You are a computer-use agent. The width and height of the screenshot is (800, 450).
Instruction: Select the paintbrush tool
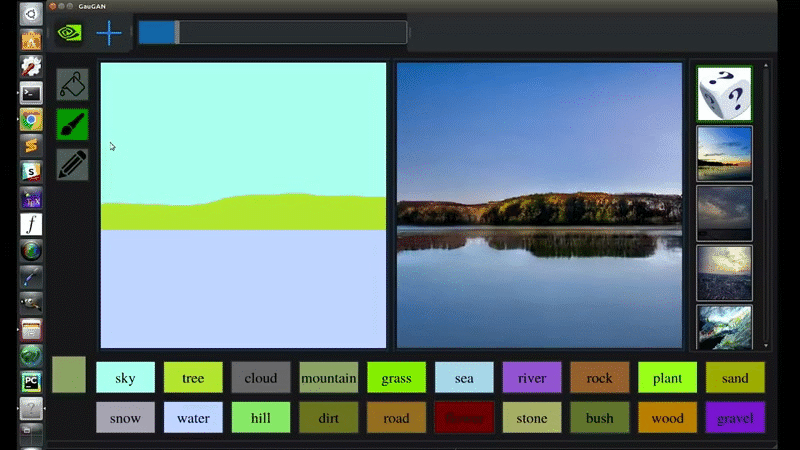click(72, 124)
